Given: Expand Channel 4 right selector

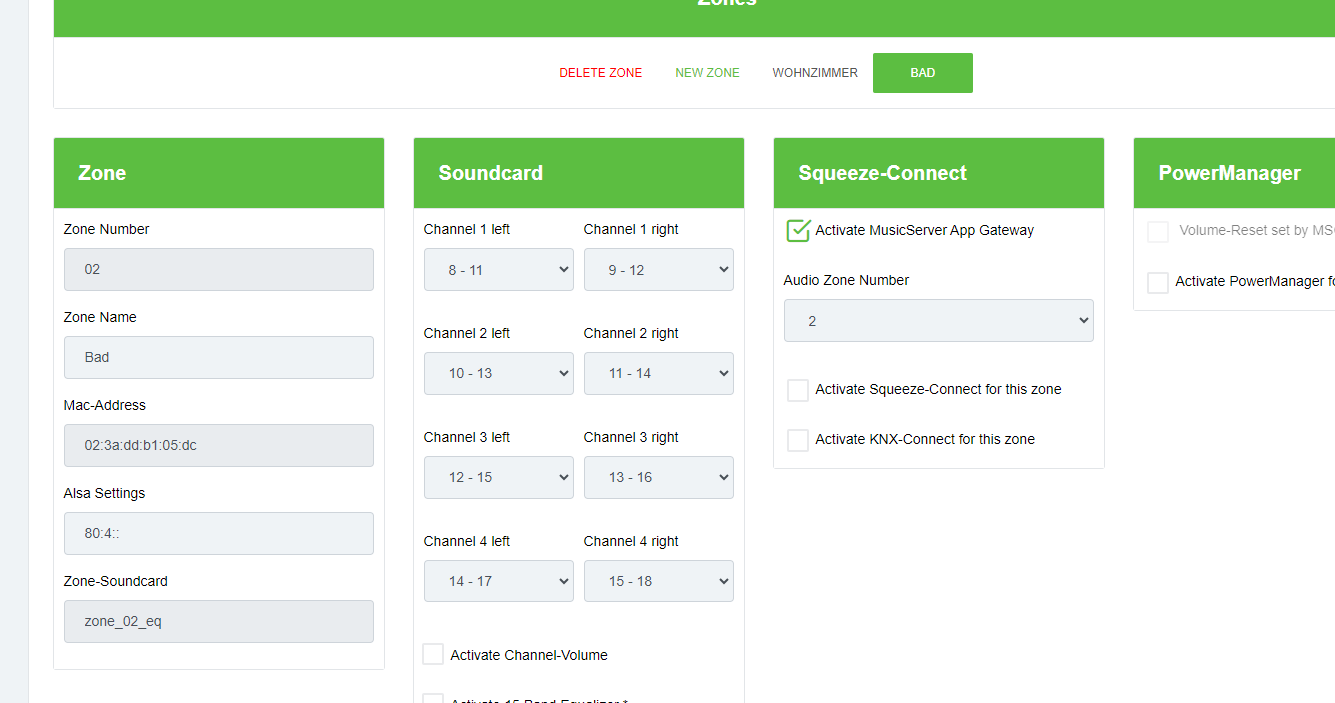Looking at the screenshot, I should click(x=658, y=582).
